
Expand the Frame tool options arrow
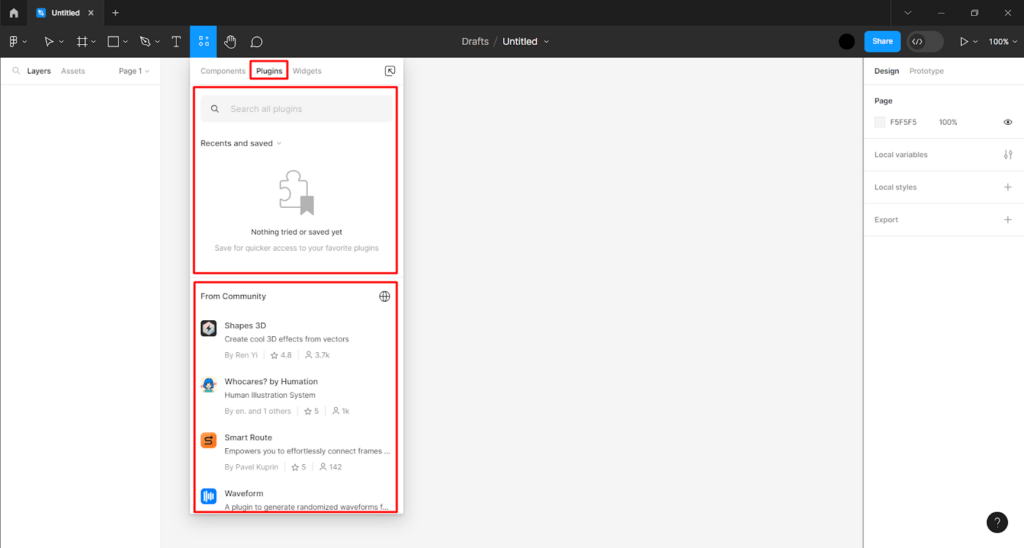point(93,42)
